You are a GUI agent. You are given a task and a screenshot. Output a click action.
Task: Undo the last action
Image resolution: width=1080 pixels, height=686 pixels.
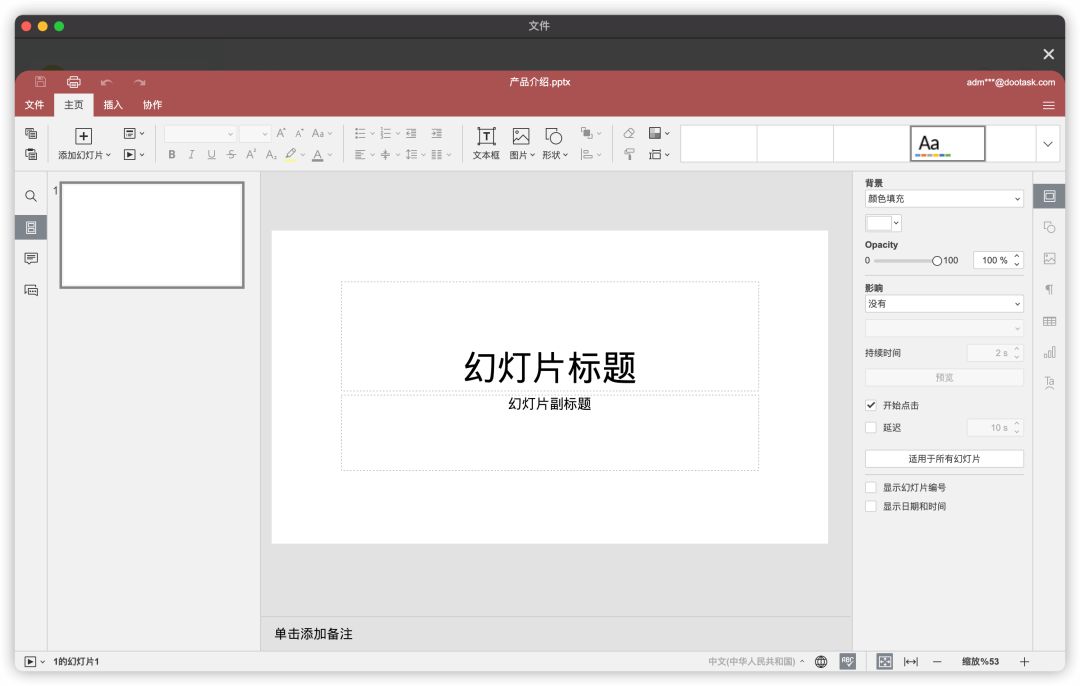(x=107, y=83)
